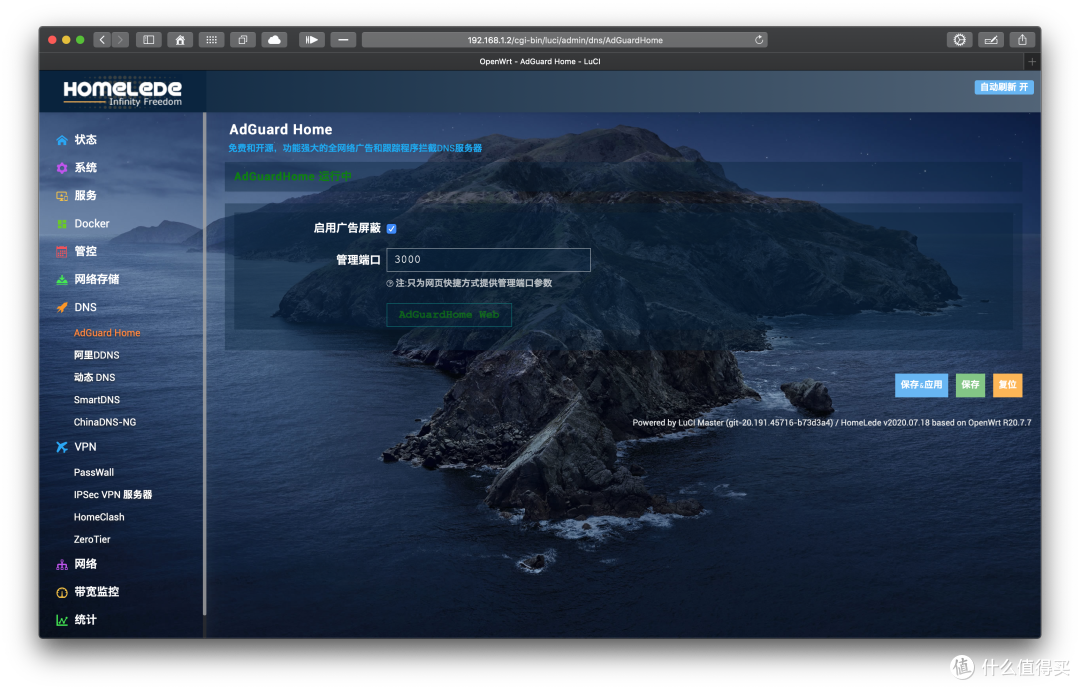Click the browser forward arrow button
1080x690 pixels.
coord(121,40)
